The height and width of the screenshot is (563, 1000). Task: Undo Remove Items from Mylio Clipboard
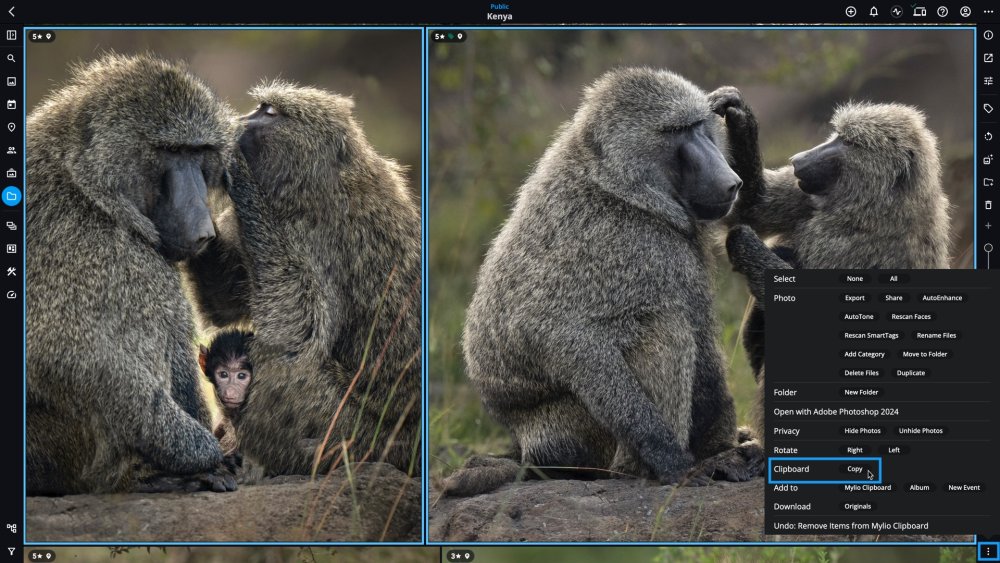coord(851,526)
